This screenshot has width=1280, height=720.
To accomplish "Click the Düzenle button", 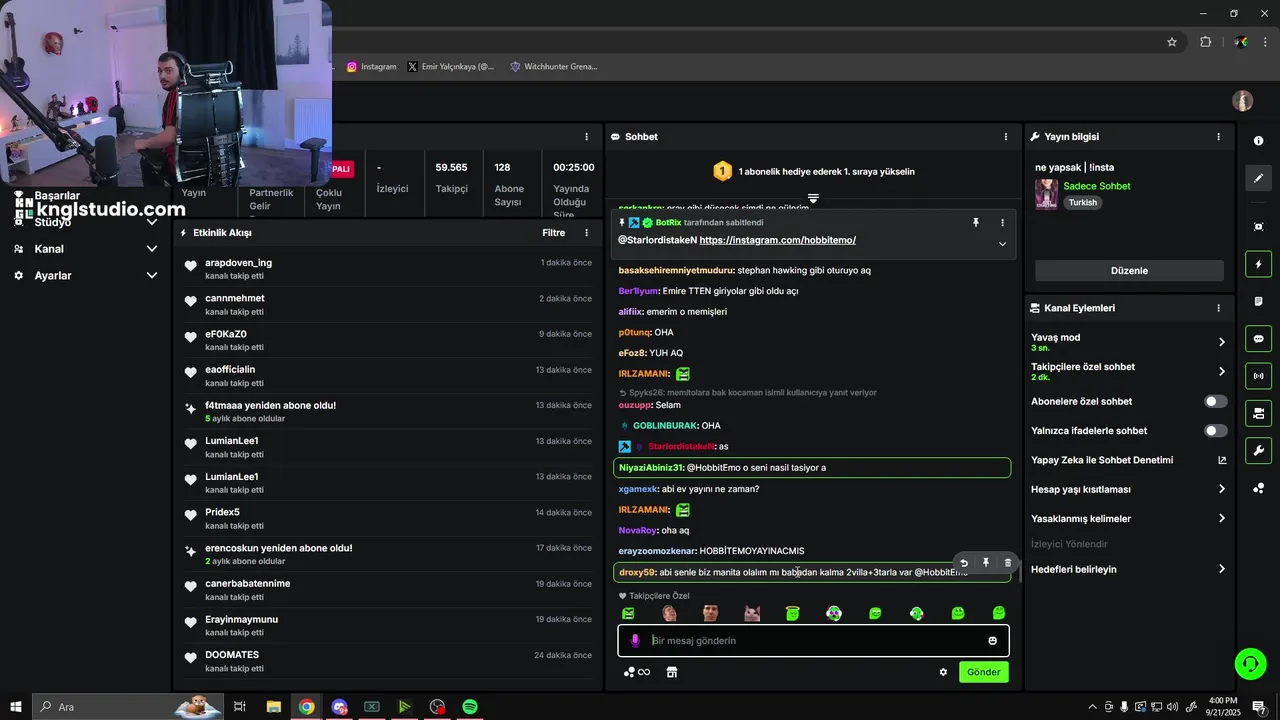I will 1129,271.
